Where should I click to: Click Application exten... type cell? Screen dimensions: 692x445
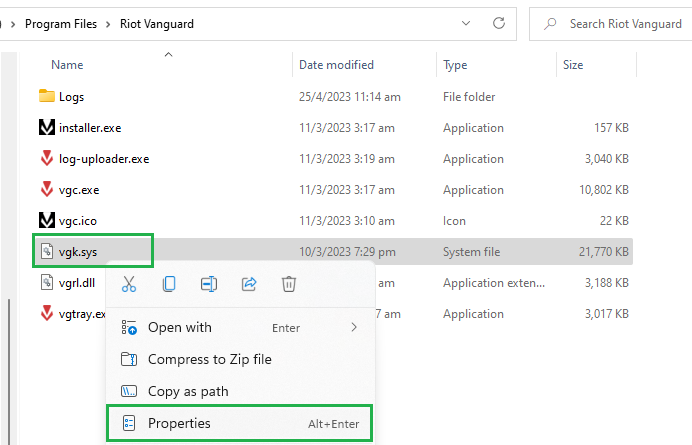(x=494, y=283)
